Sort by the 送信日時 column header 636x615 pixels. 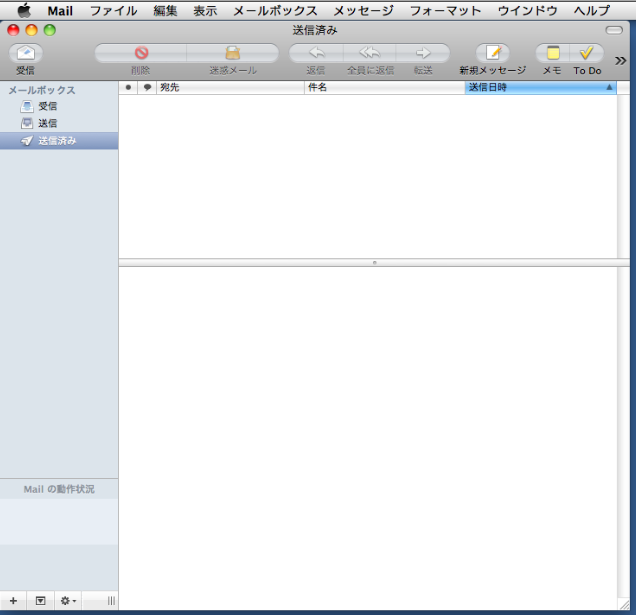click(x=538, y=88)
